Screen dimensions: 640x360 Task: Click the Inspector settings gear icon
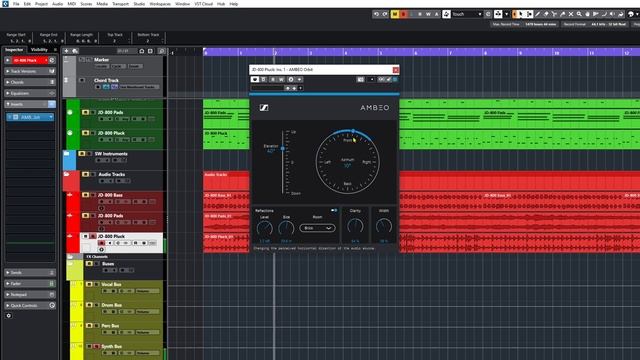(x=9, y=316)
